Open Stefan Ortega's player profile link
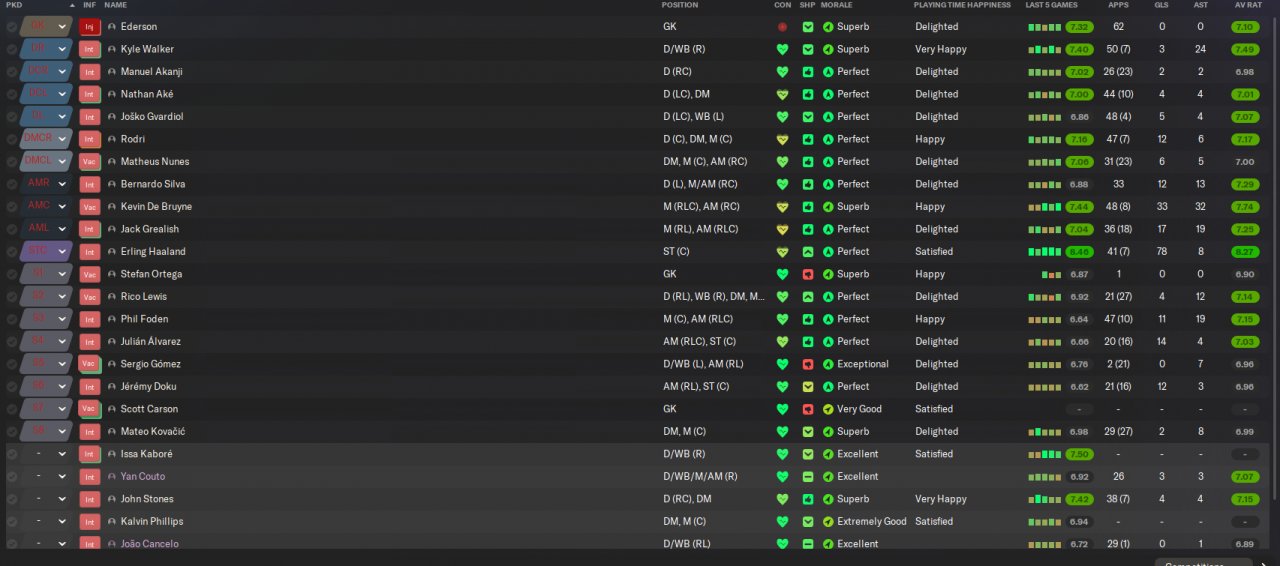 (x=151, y=274)
